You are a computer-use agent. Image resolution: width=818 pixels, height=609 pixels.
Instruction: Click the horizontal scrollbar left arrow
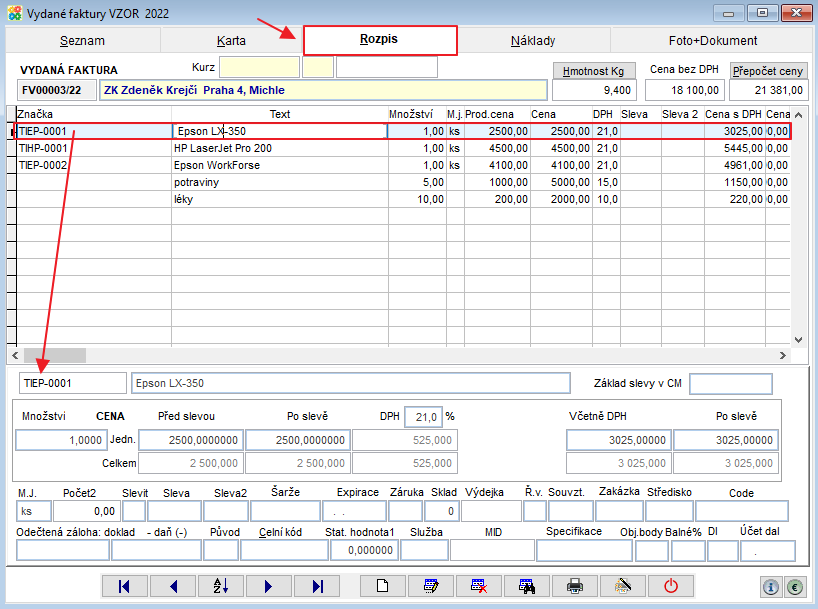15,355
